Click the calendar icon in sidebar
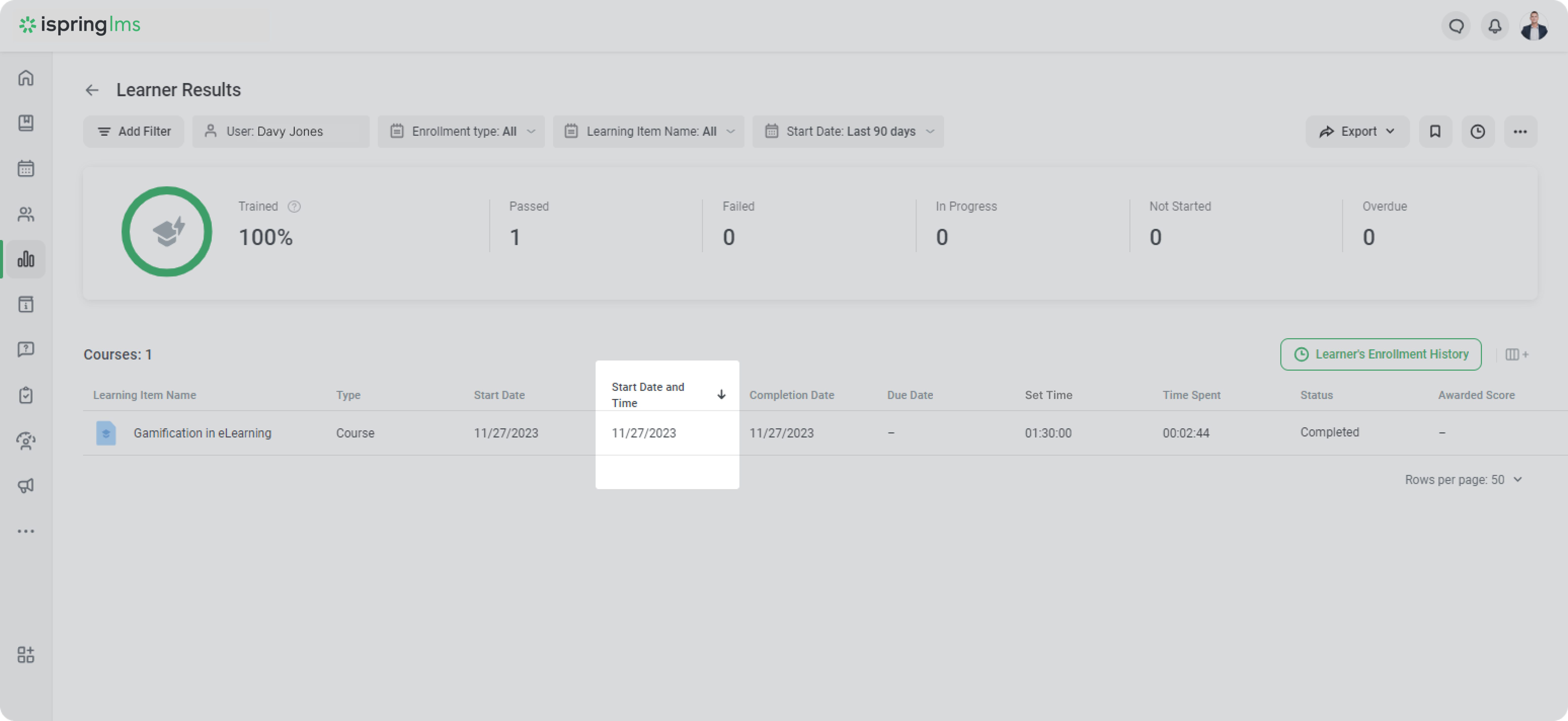 (x=26, y=169)
